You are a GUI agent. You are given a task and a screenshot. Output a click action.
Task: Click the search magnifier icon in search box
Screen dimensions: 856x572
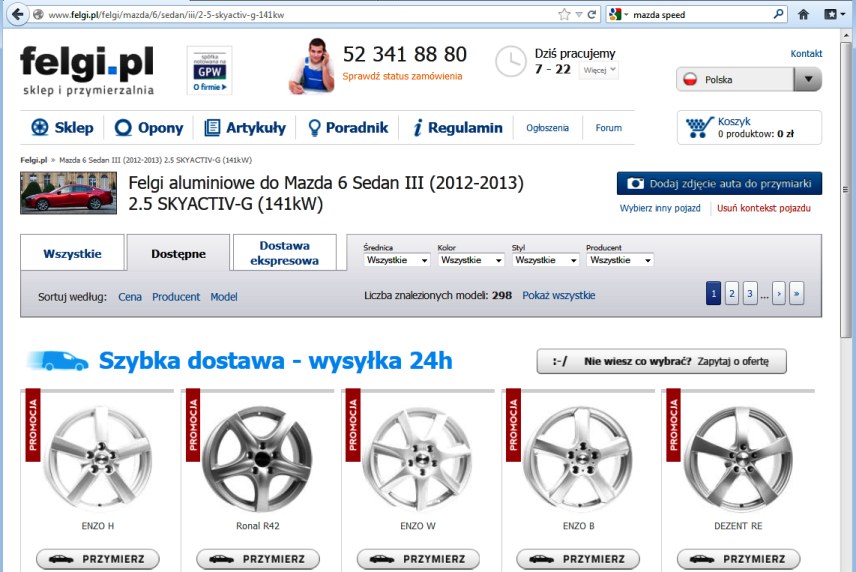point(779,15)
